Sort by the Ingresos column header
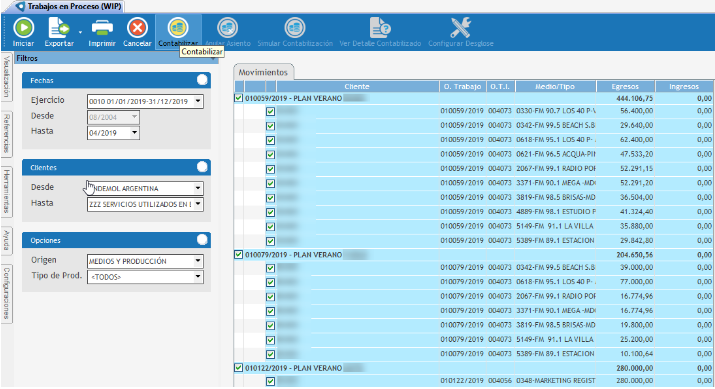The width and height of the screenshot is (715, 389). 684,86
